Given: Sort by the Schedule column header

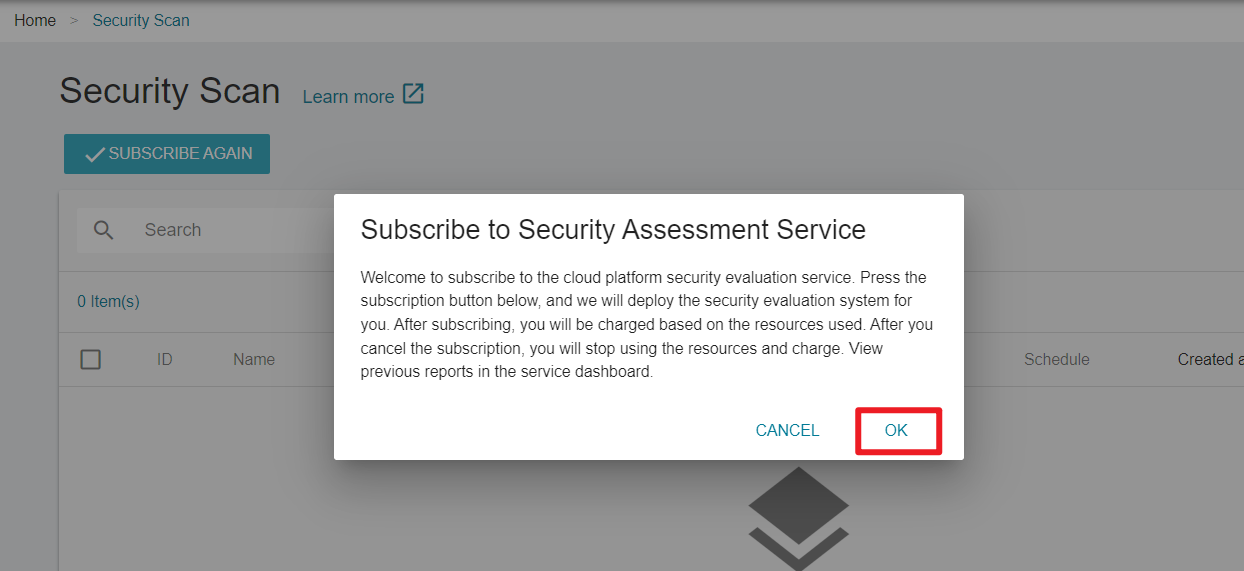Looking at the screenshot, I should [1056, 360].
